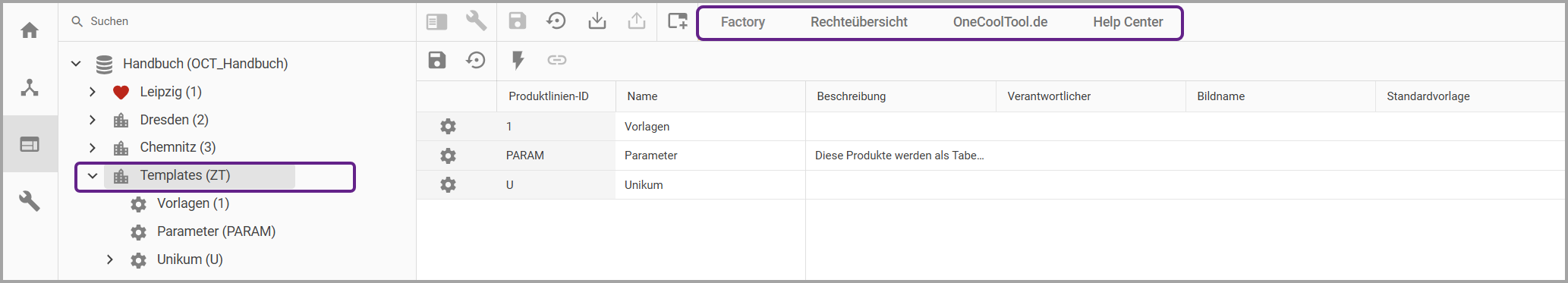This screenshot has height=283, width=1568.
Task: Click the gear icon in the Unikum table row
Action: coord(449,184)
